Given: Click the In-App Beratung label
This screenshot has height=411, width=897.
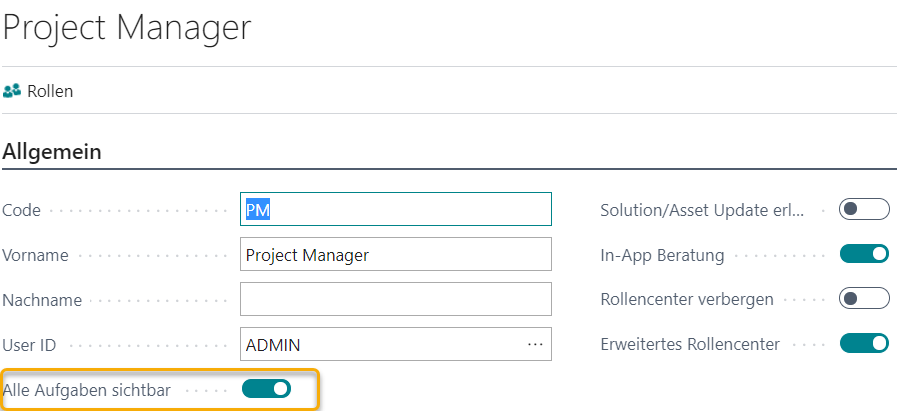Looking at the screenshot, I should point(662,255).
